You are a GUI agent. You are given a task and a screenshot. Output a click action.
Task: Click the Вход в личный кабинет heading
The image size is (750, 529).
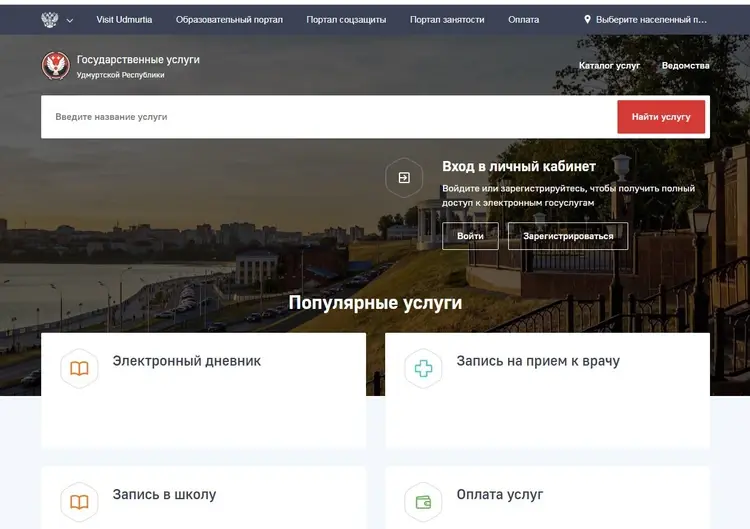tap(519, 166)
